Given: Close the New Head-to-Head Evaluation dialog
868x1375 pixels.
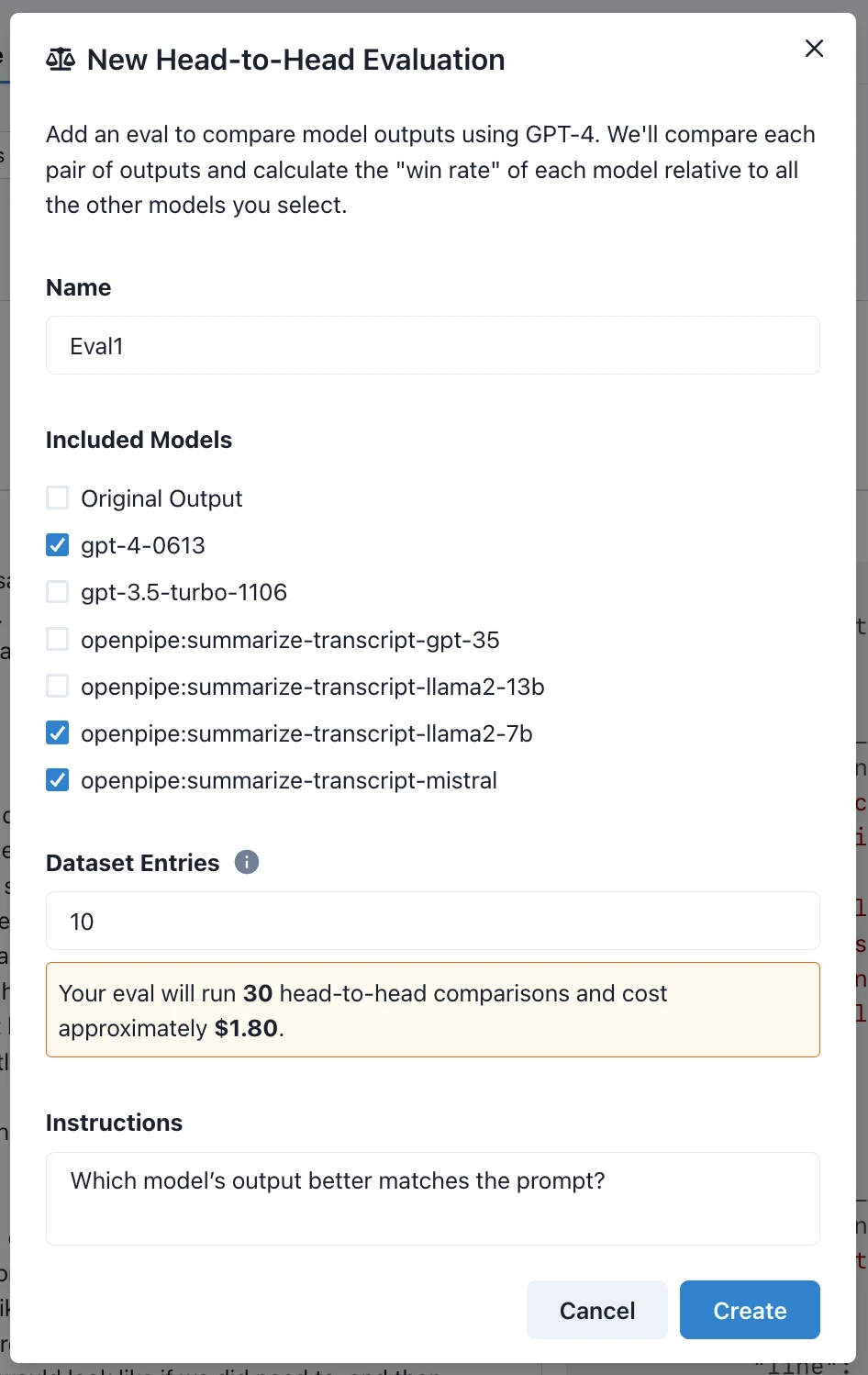Looking at the screenshot, I should pyautogui.click(x=814, y=48).
